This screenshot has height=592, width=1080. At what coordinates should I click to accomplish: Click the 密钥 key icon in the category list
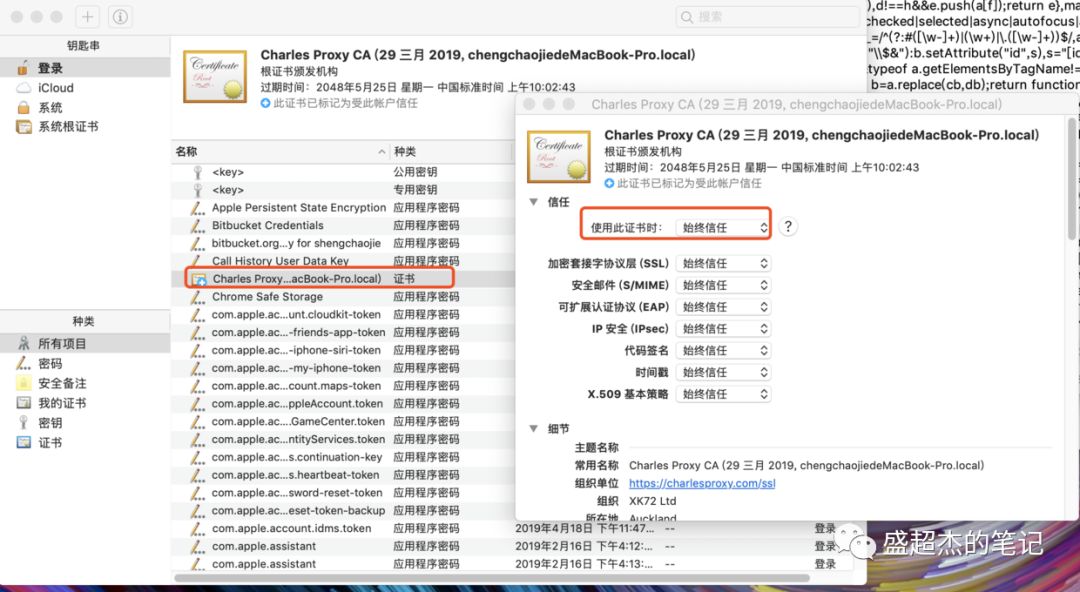pyautogui.click(x=23, y=422)
